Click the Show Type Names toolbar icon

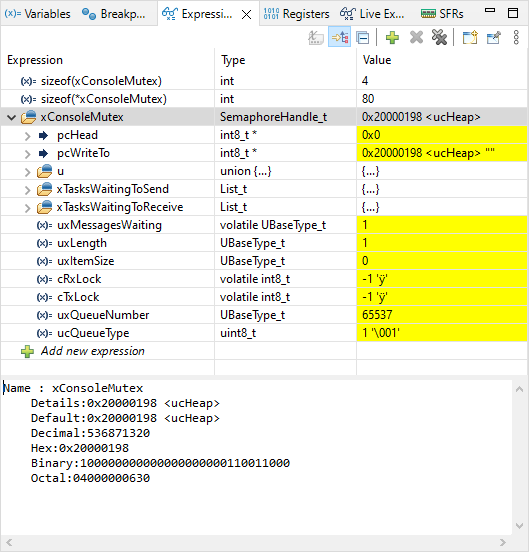tap(316, 37)
